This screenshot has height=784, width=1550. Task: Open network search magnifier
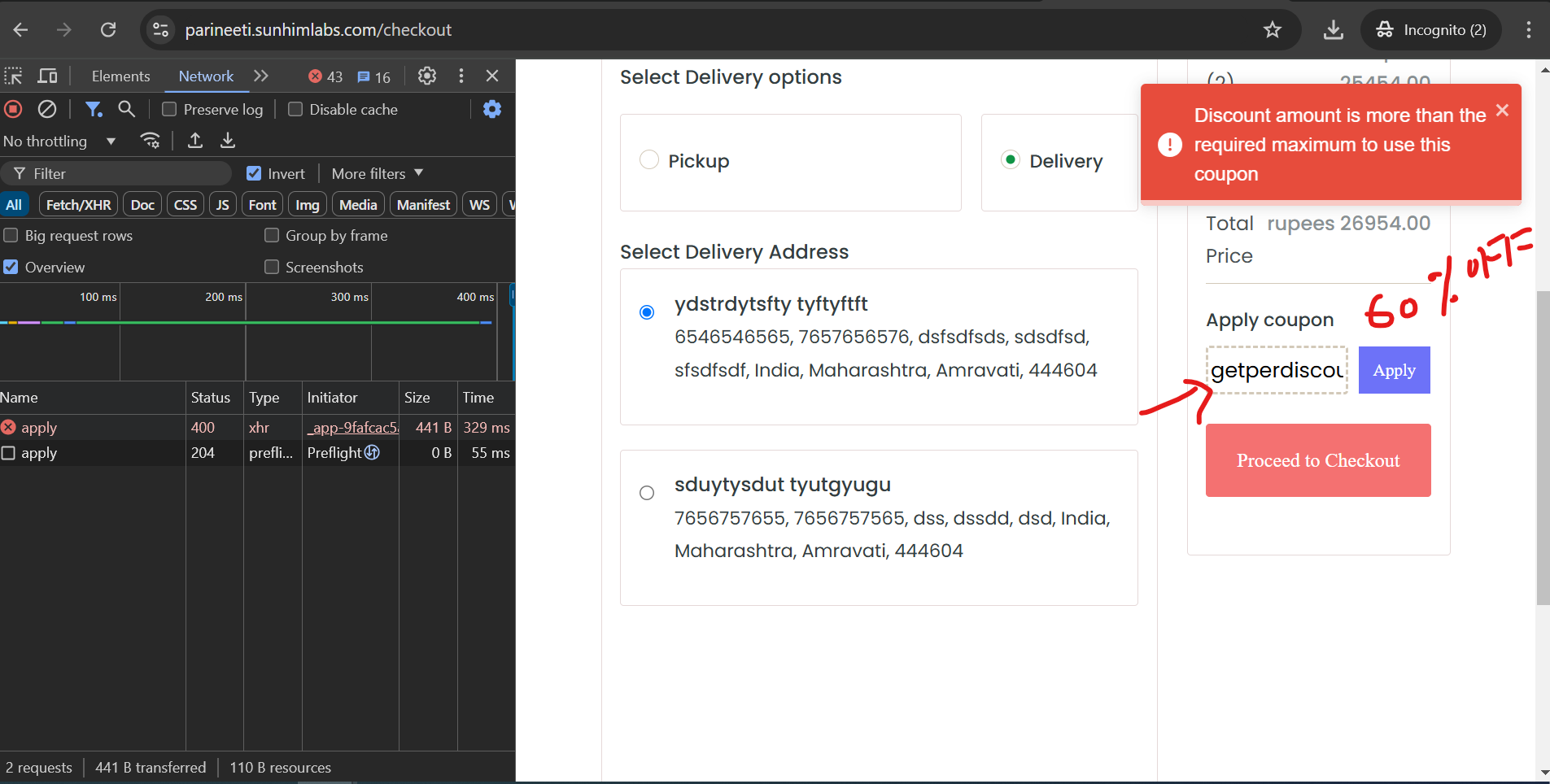click(x=126, y=109)
